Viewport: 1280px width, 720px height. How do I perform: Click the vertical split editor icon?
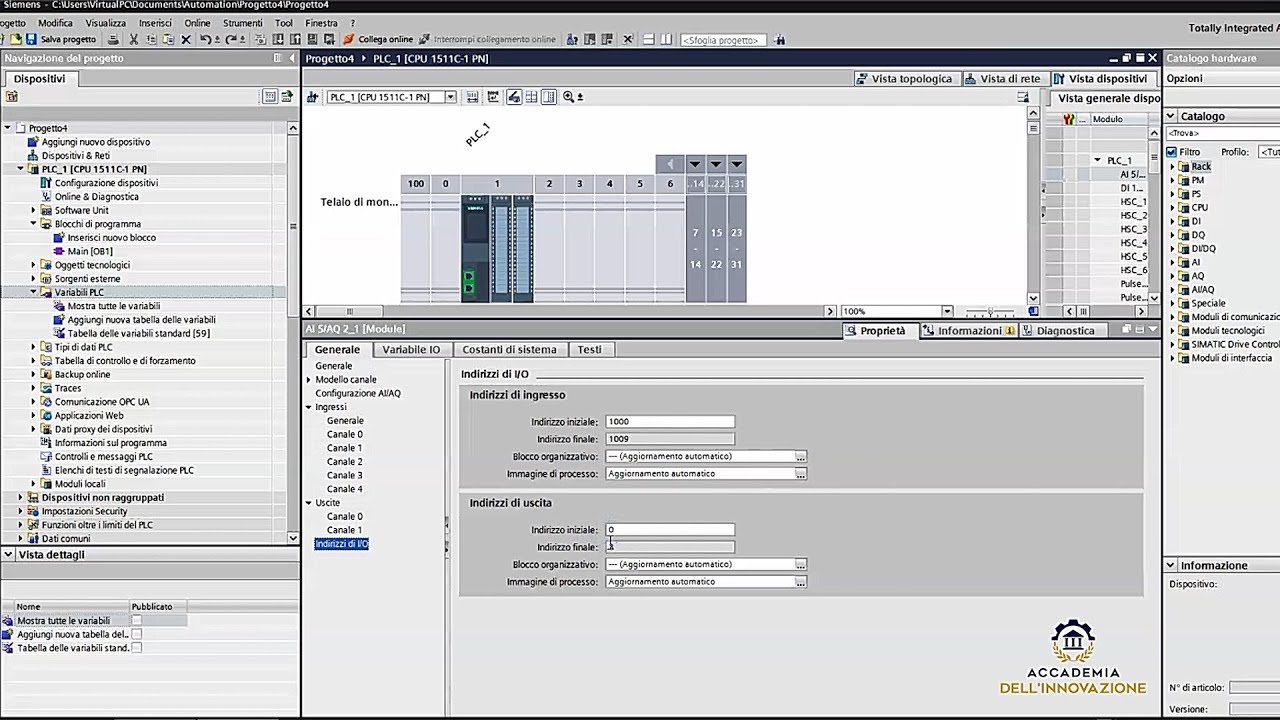click(666, 39)
